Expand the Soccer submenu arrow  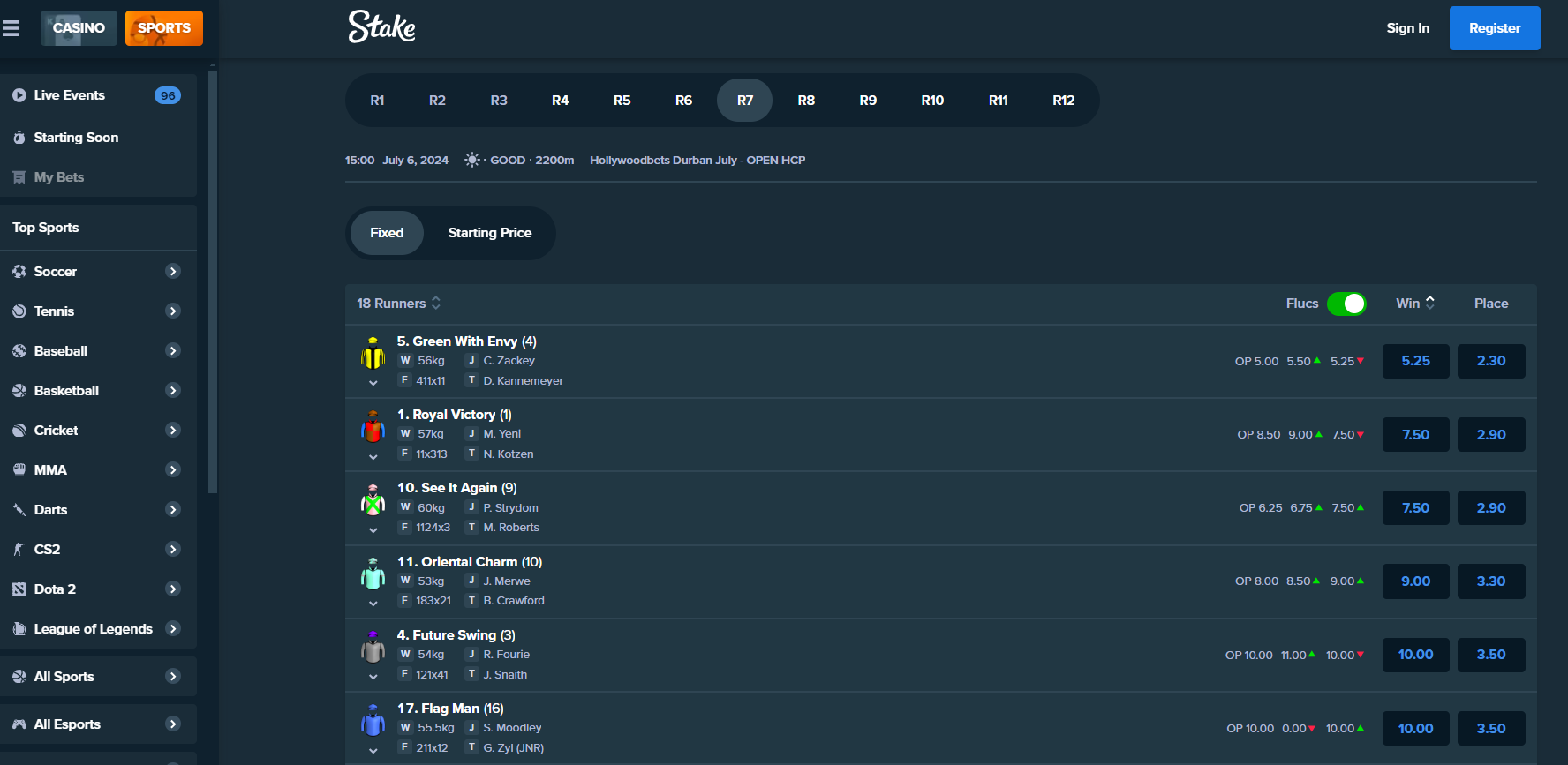pyautogui.click(x=173, y=272)
